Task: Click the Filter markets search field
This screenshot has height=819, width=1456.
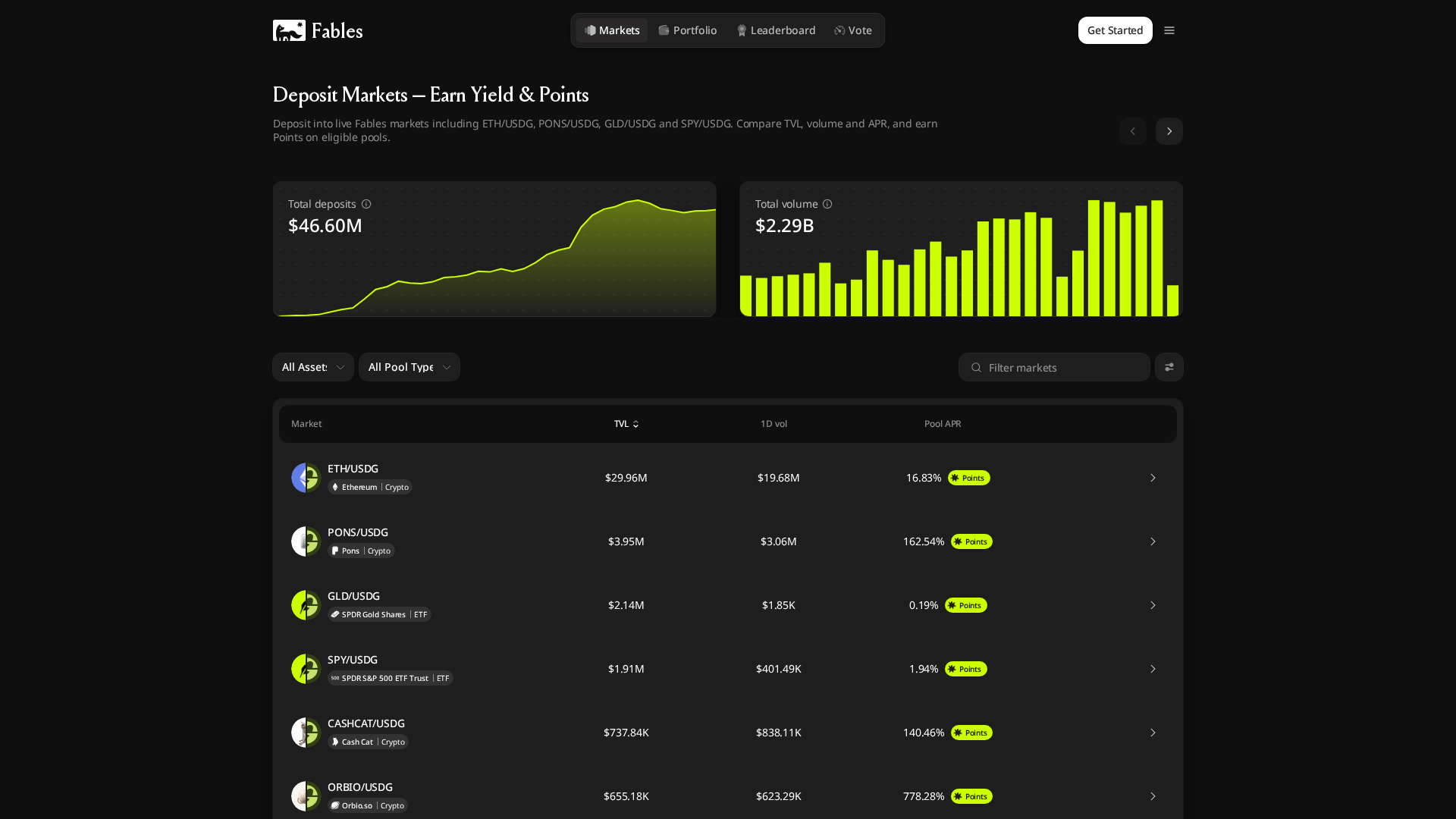Action: coord(1054,367)
